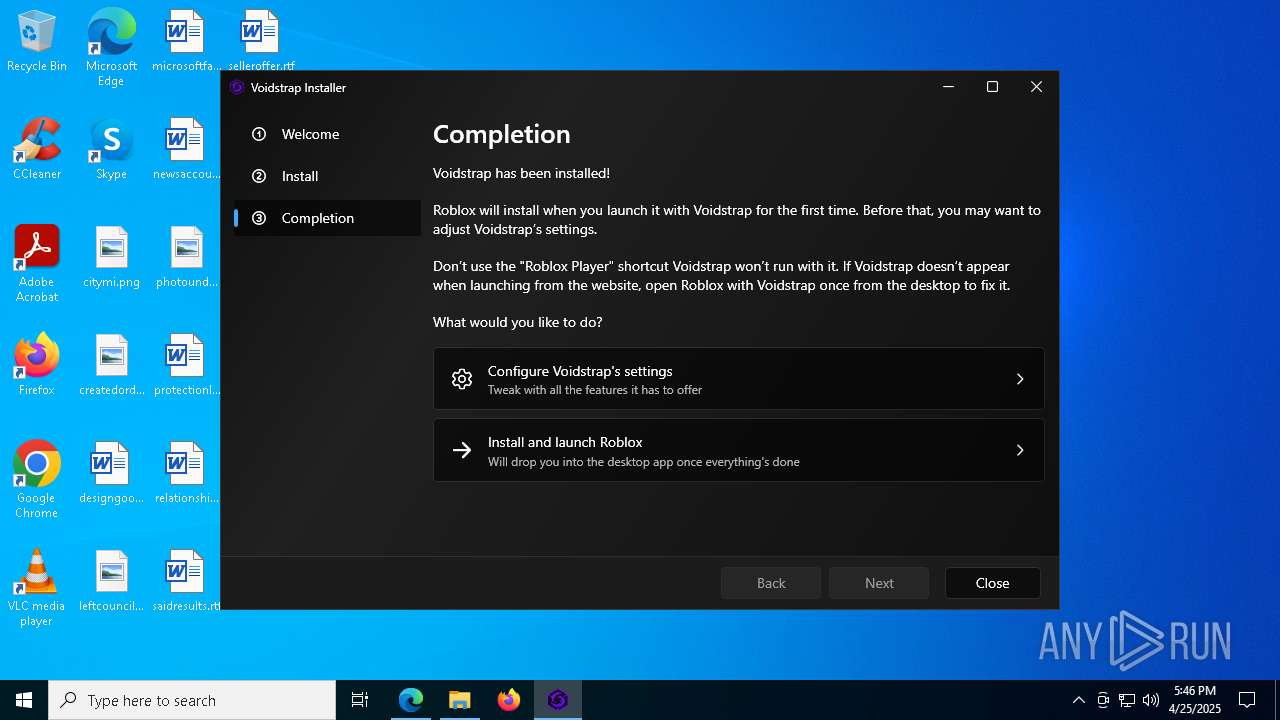Open the Skype desktop shortcut
Image resolution: width=1280 pixels, height=720 pixels.
[111, 149]
